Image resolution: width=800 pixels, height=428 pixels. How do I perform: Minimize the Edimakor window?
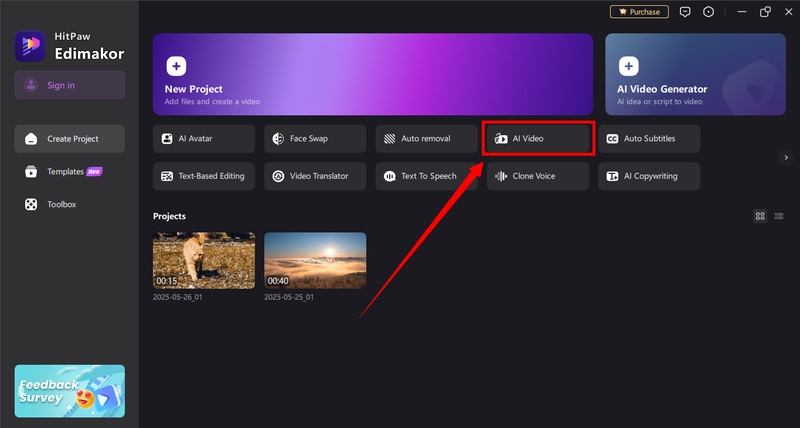click(742, 12)
